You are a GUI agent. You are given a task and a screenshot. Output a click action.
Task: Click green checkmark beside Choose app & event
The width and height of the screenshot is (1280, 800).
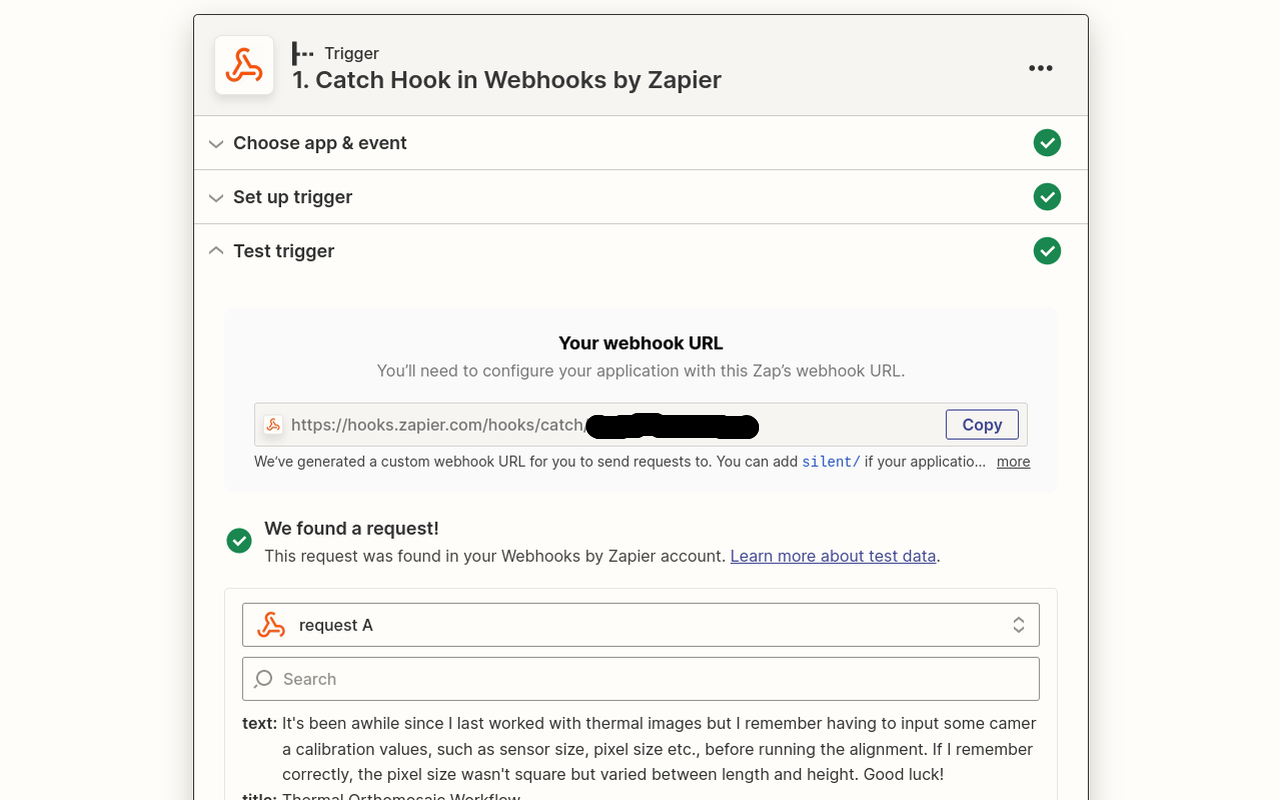(x=1047, y=143)
